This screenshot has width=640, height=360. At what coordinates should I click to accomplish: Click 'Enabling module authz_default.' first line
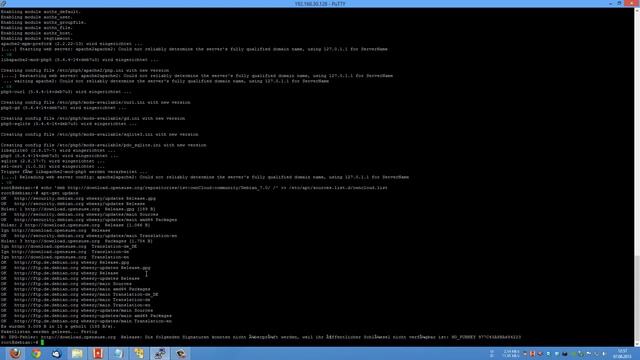click(x=41, y=11)
